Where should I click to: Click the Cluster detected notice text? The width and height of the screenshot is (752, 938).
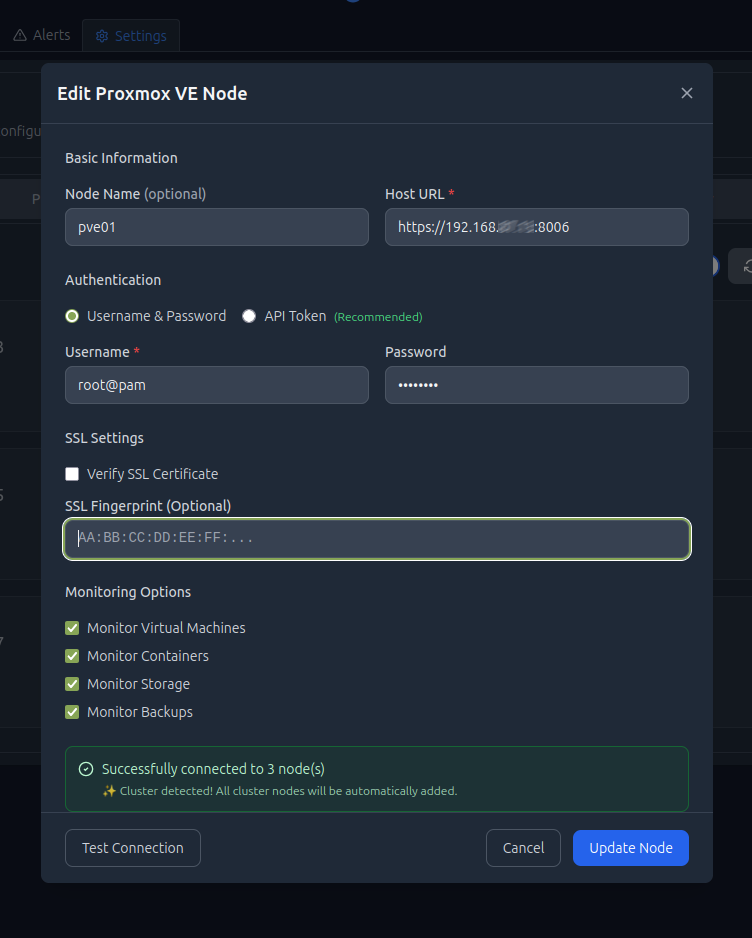point(279,791)
